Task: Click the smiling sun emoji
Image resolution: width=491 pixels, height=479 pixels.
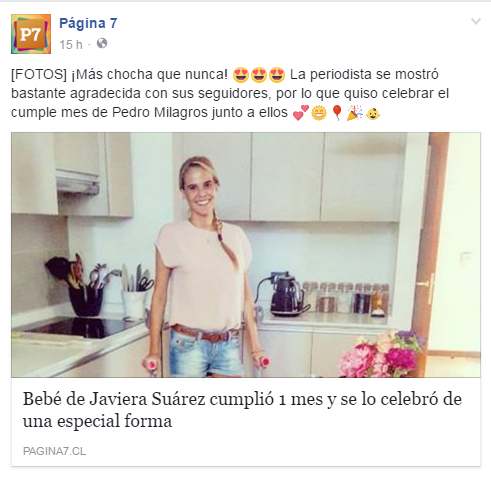Action: click(319, 113)
